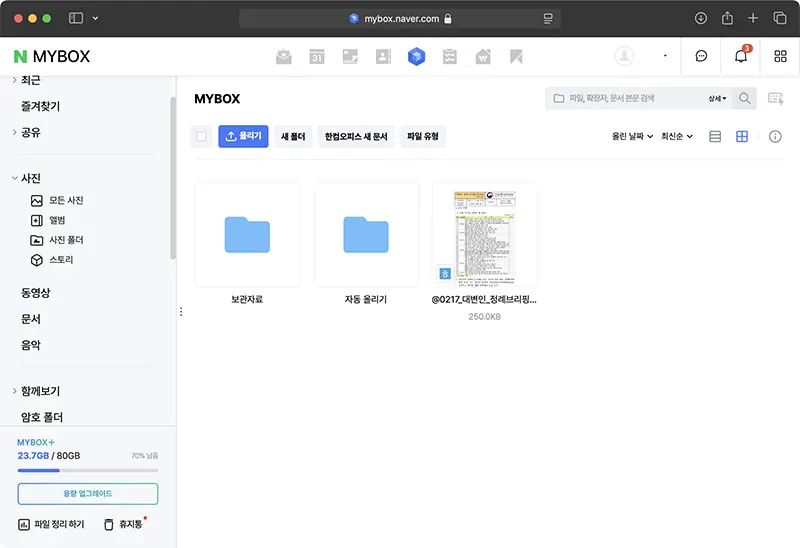Open the Keep bookmark flag icon

pyautogui.click(x=516, y=57)
